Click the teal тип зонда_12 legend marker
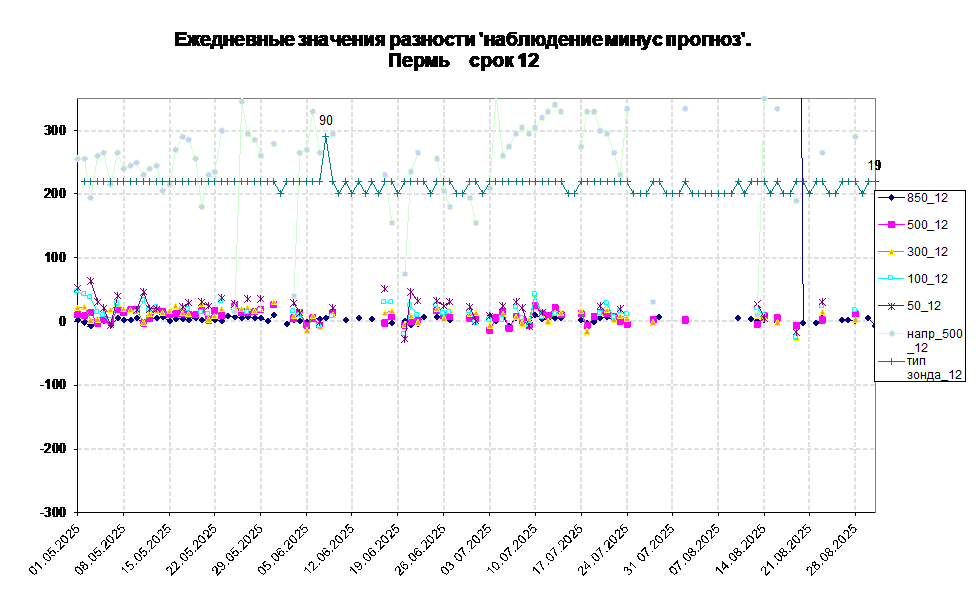 890,361
